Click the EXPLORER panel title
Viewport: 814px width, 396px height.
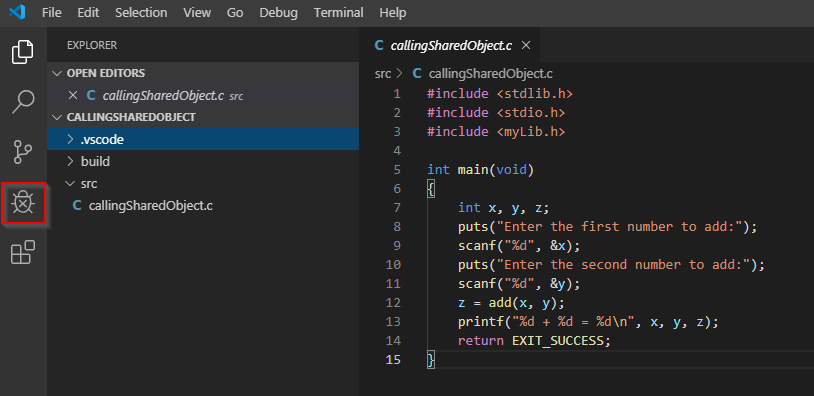(x=92, y=46)
